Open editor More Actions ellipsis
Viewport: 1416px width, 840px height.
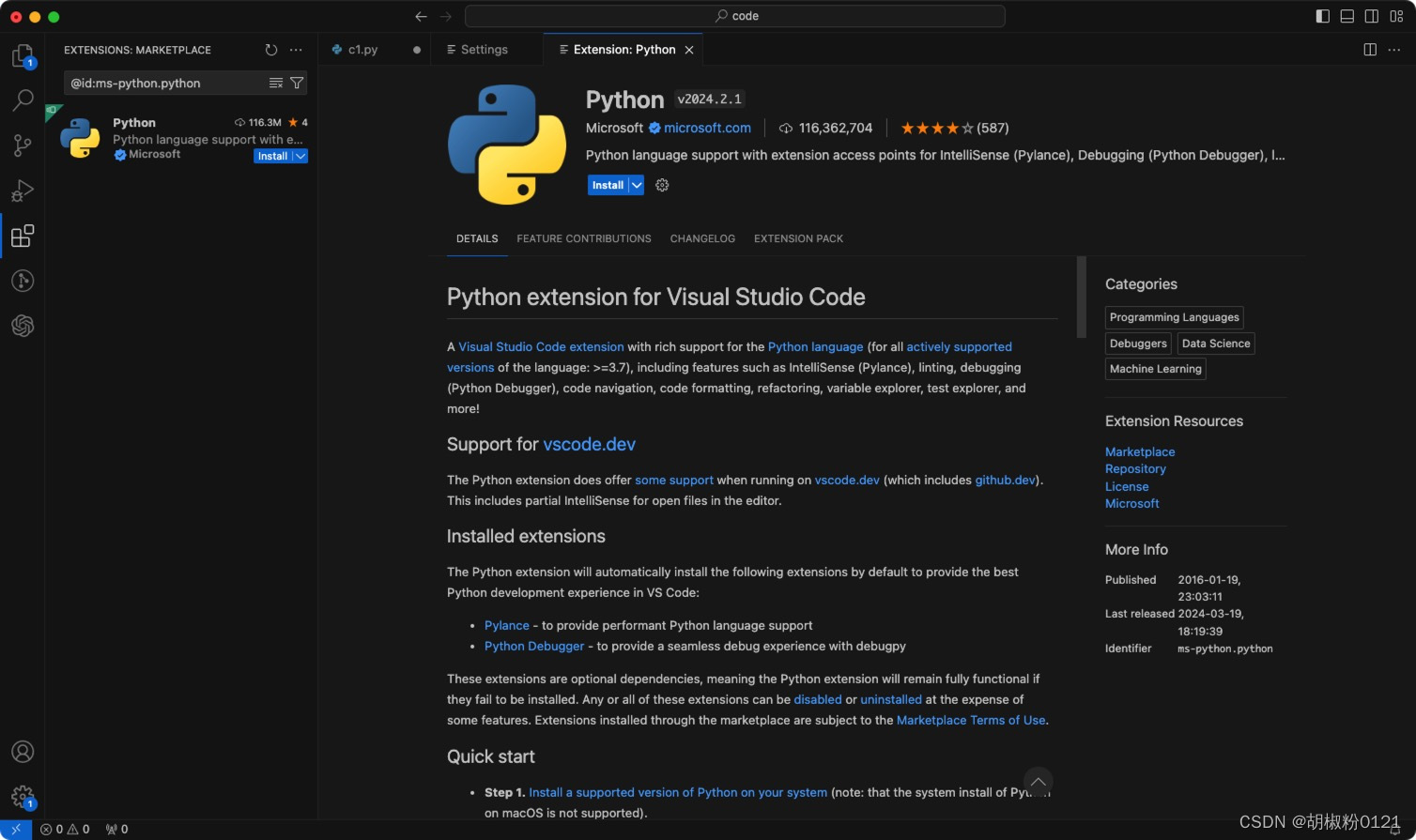coord(1394,50)
